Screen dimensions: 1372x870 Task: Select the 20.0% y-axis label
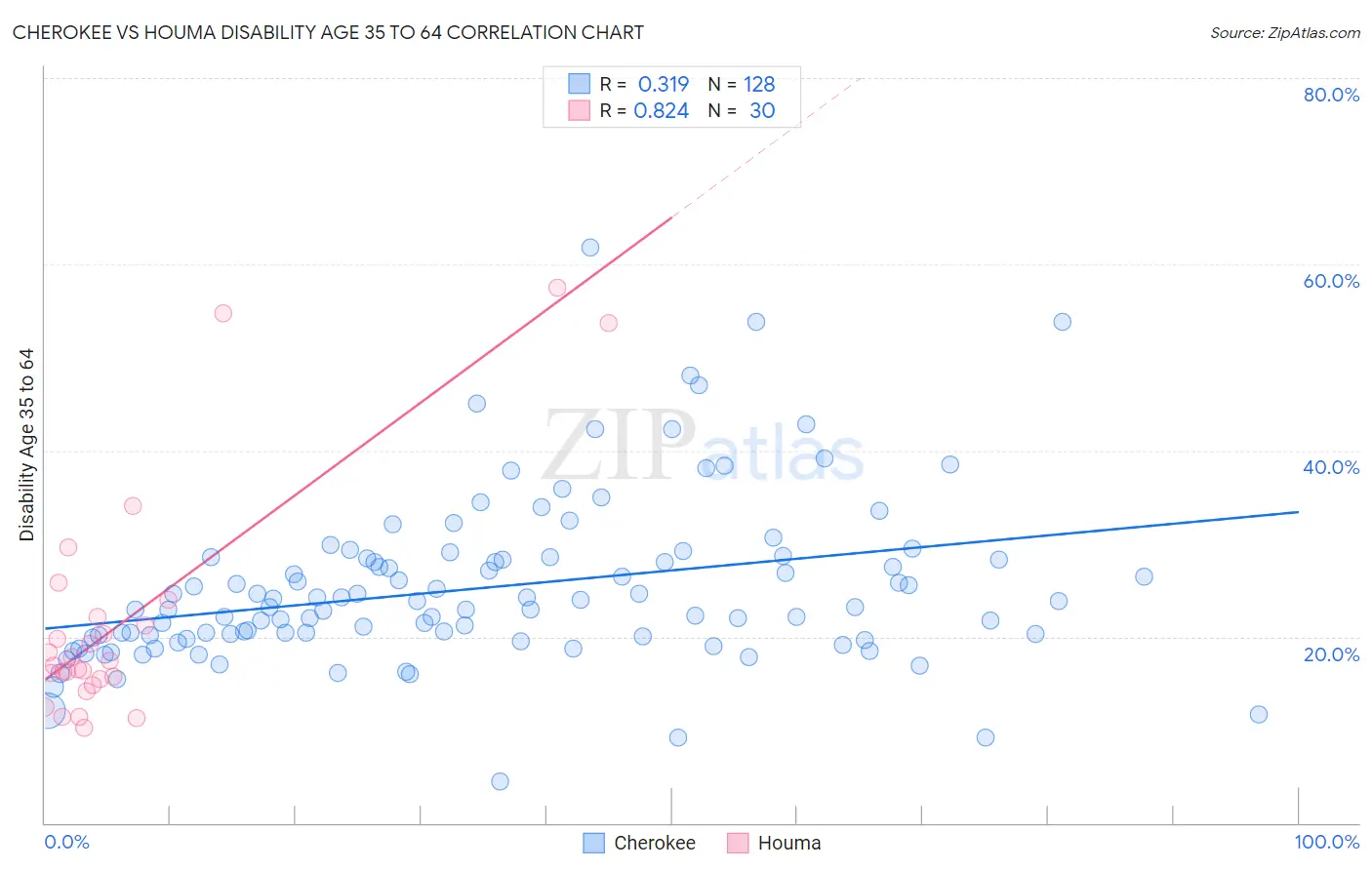click(1331, 654)
